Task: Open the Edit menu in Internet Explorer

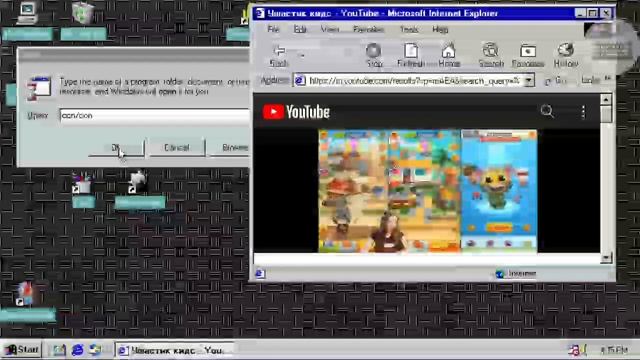Action: point(300,29)
